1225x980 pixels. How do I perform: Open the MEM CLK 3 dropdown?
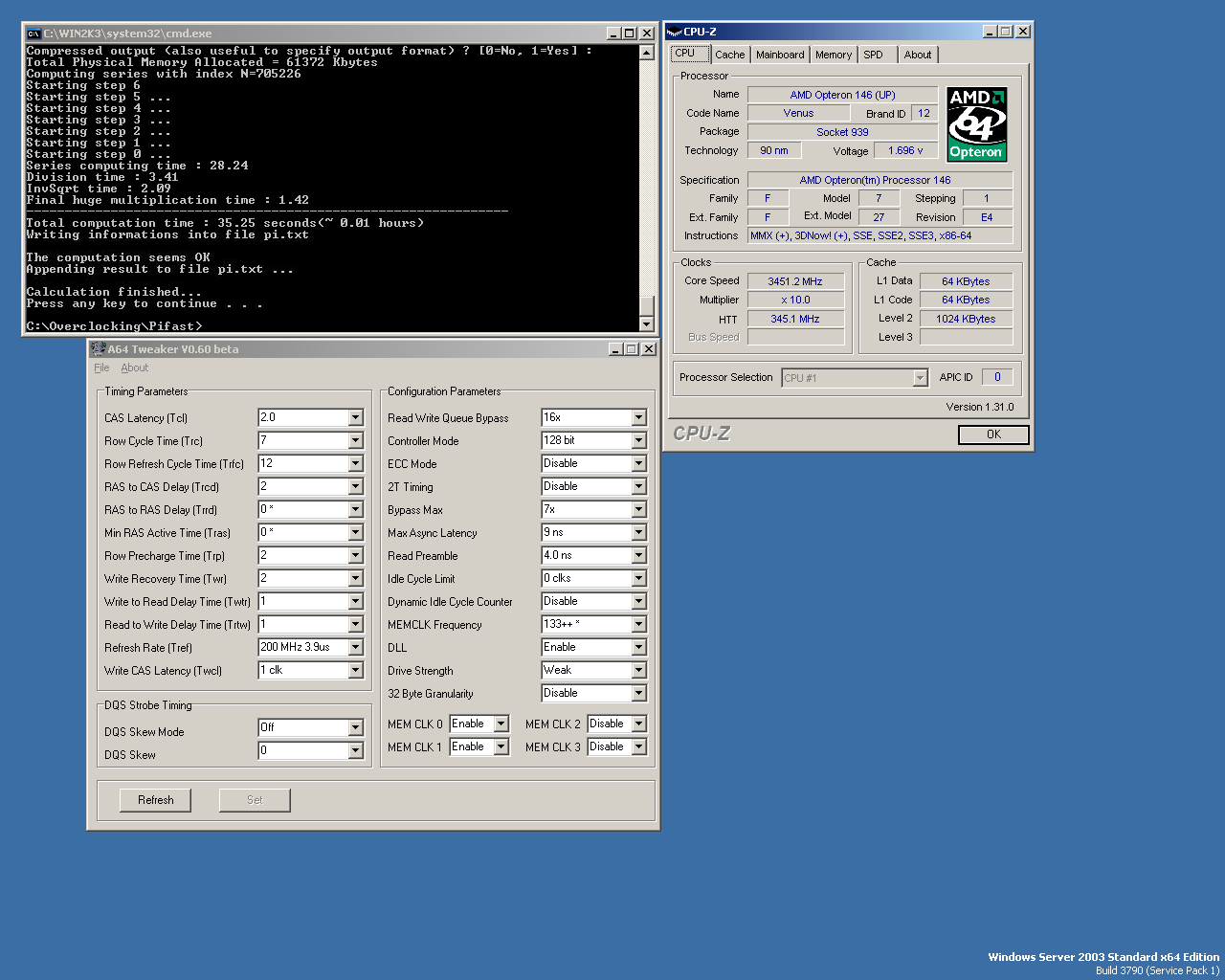639,746
